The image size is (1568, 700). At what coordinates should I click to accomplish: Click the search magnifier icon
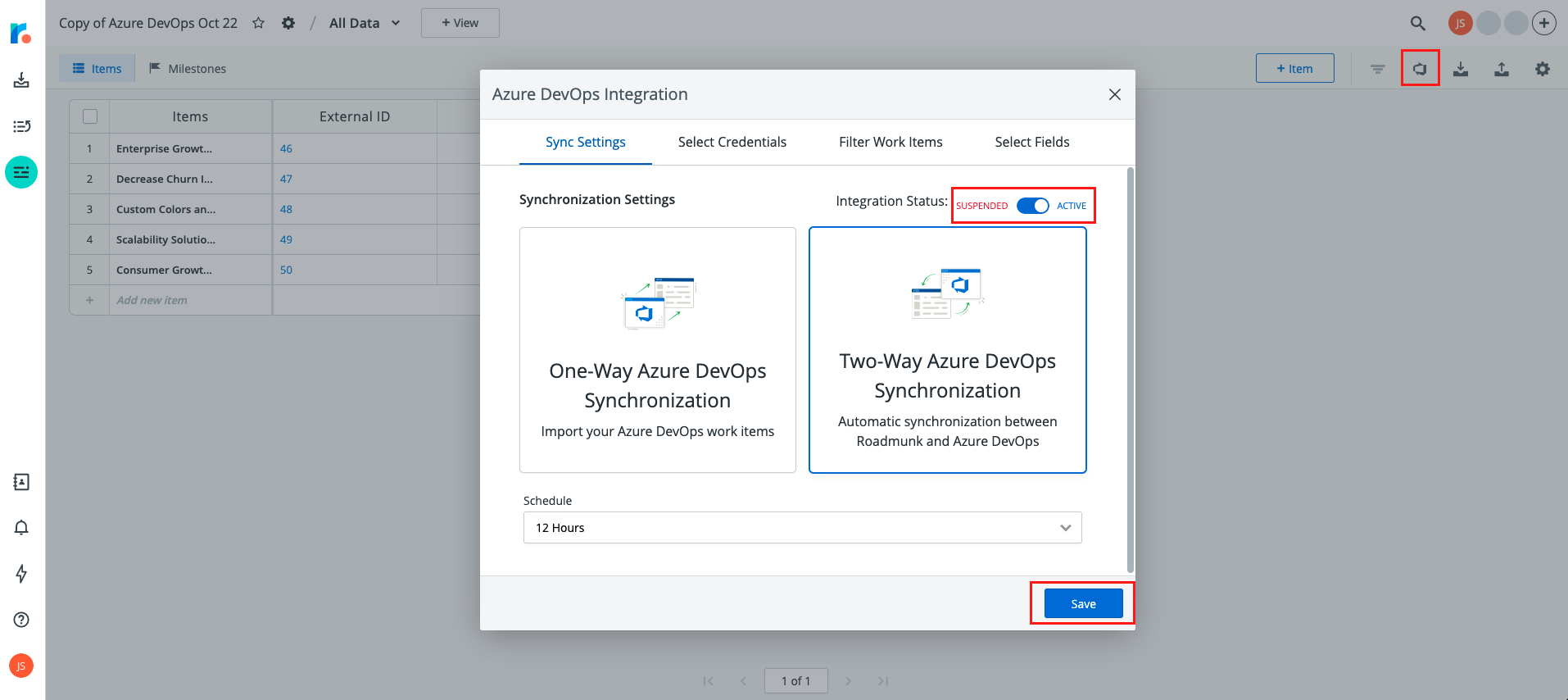point(1417,23)
